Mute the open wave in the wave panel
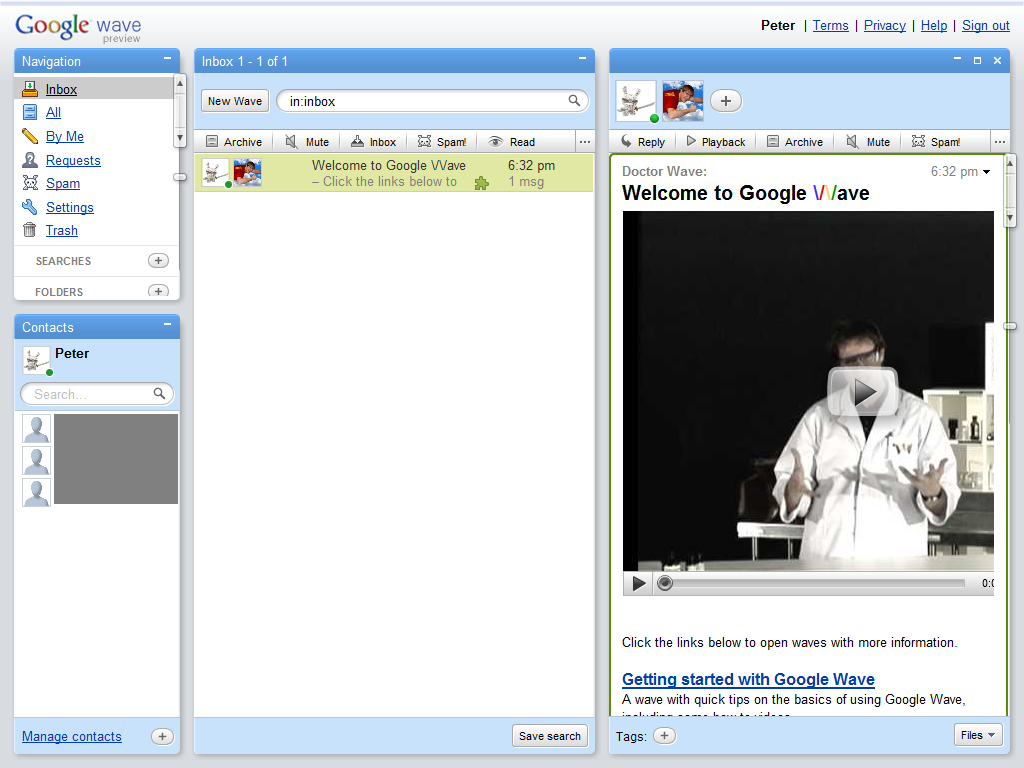Screen dimensions: 1024x768 point(869,142)
